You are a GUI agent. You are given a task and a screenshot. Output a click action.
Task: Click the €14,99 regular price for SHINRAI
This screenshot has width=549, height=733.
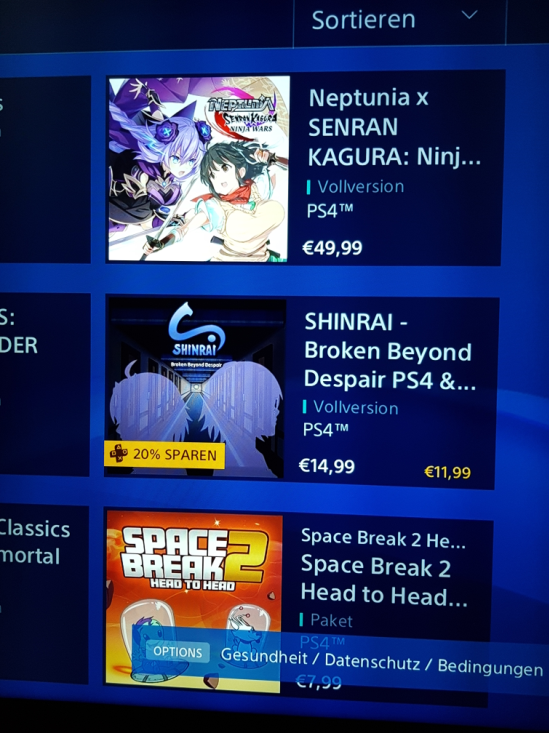[x=327, y=466]
